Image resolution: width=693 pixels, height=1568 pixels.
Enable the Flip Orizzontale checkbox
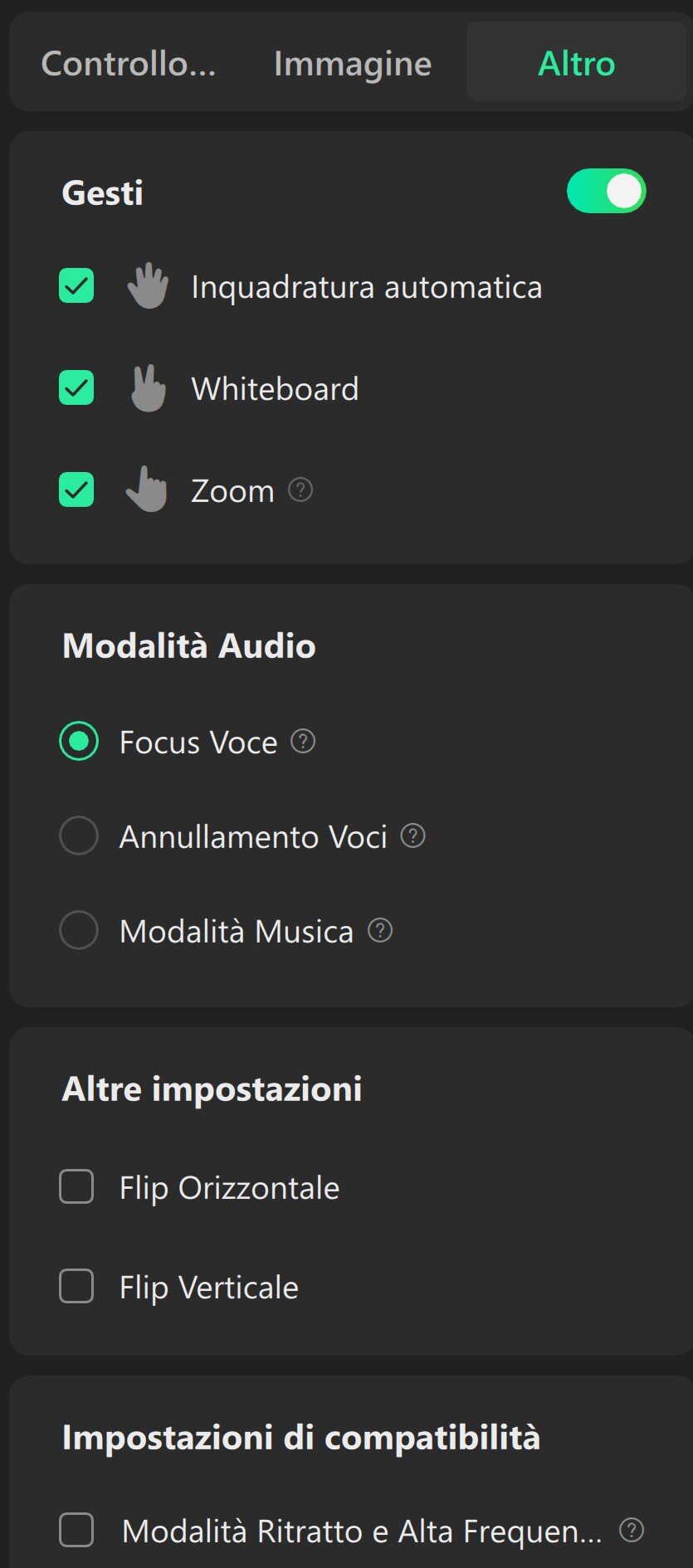[x=76, y=1187]
